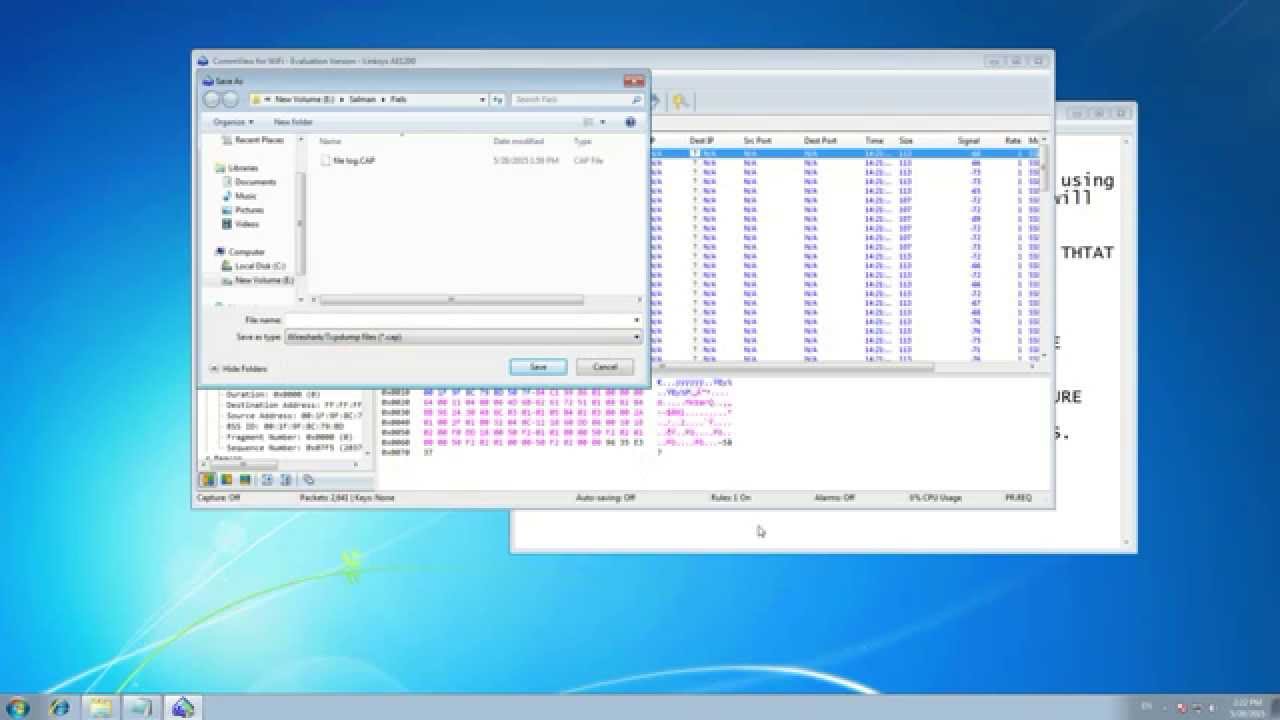1280x720 pixels.
Task: Click the Back navigation arrow in dialog
Action: click(x=212, y=99)
